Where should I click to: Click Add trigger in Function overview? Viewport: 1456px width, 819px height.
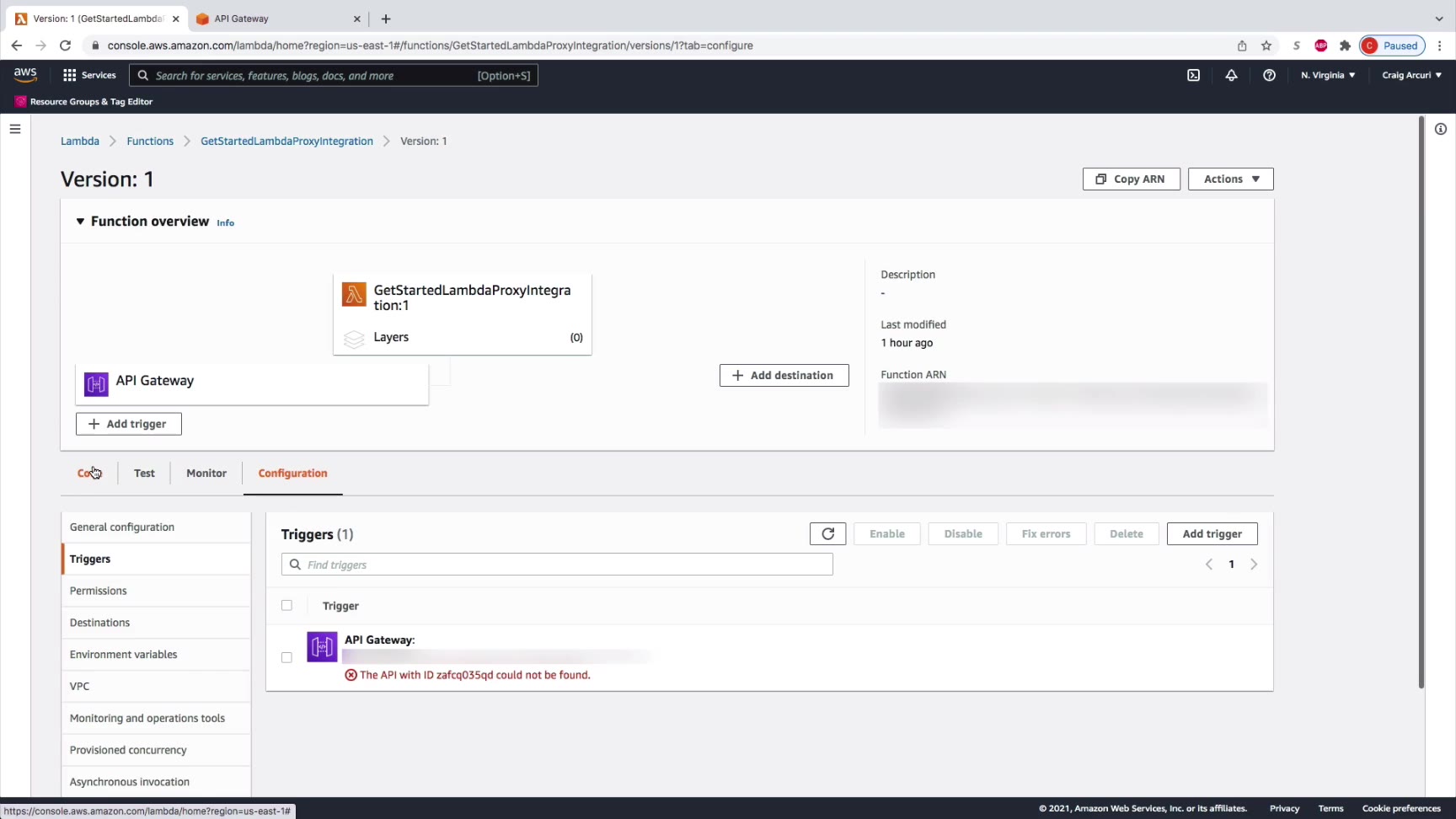pos(129,424)
